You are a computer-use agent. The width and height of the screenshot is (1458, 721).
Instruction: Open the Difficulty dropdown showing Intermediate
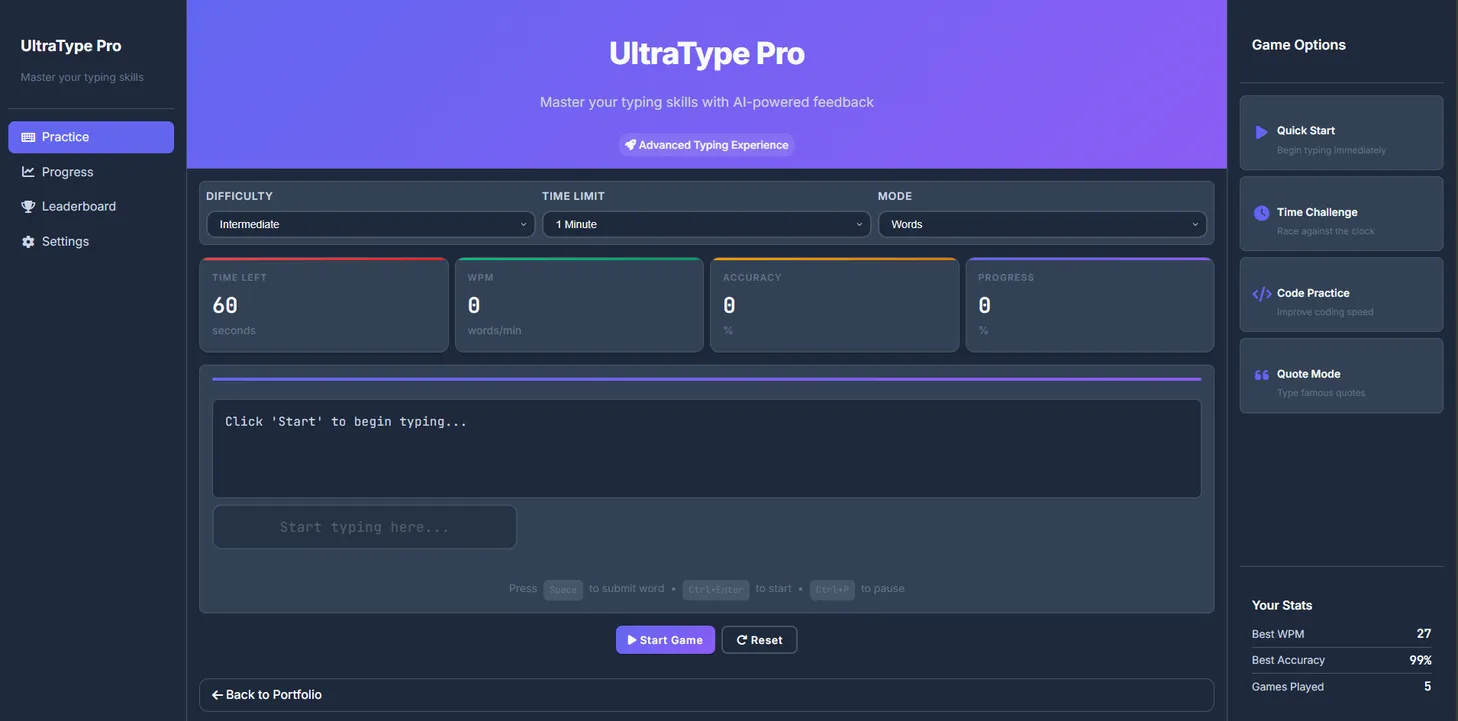pos(370,224)
